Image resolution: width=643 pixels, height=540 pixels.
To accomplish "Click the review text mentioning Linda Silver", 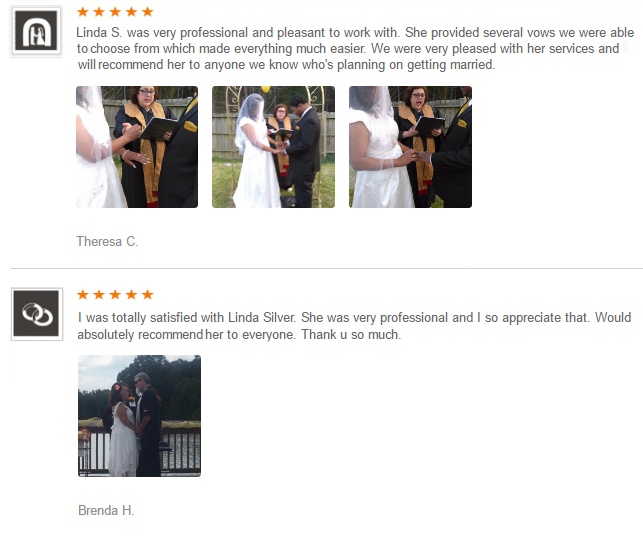I will [x=354, y=326].
